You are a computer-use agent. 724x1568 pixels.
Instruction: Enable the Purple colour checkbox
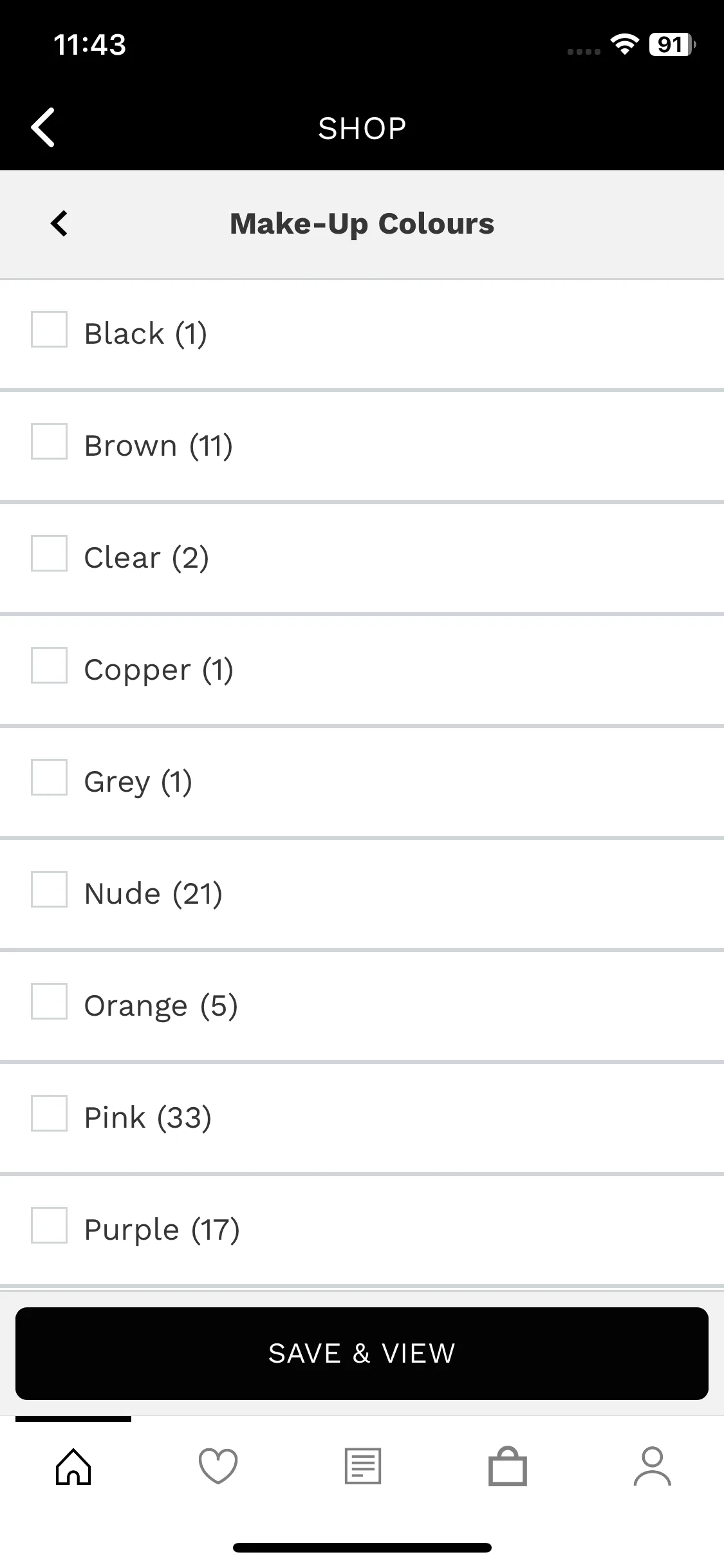tap(50, 1226)
